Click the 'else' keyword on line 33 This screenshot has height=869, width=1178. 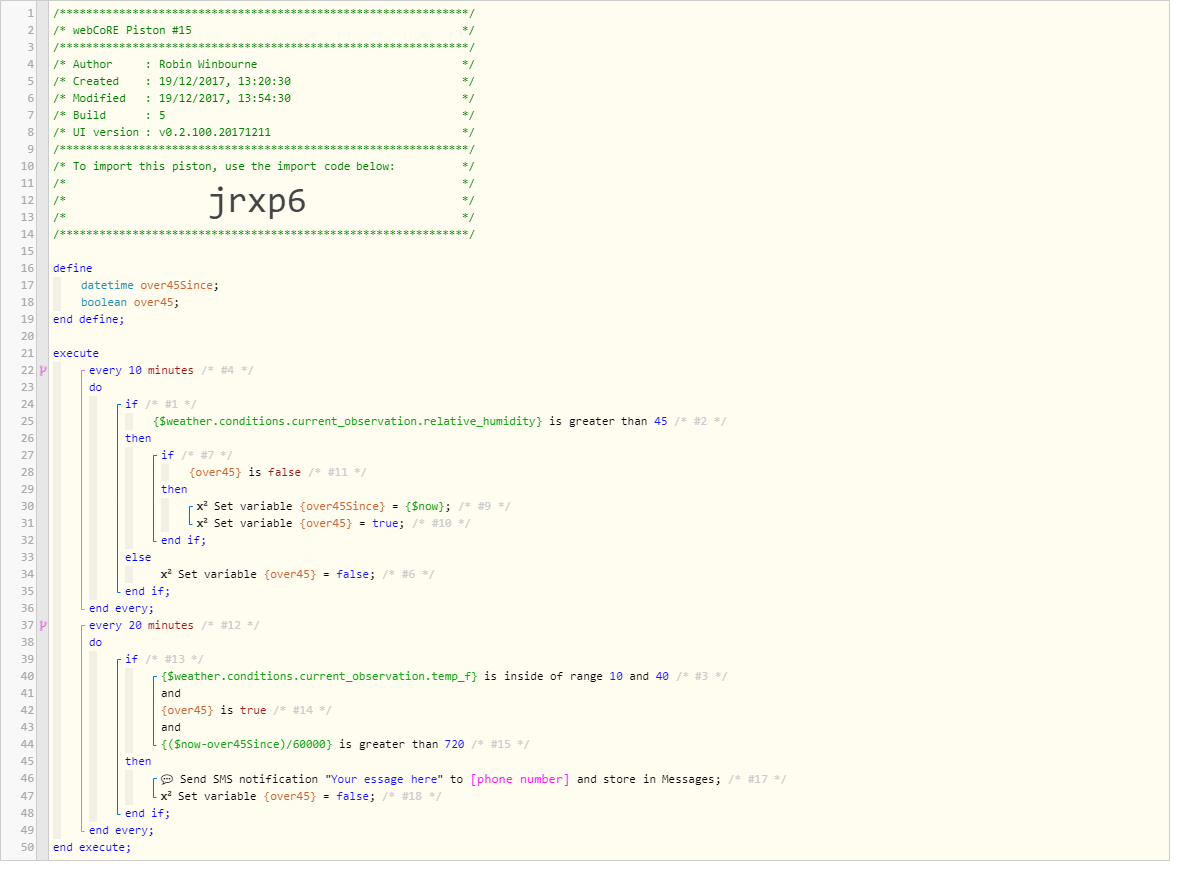pos(138,557)
